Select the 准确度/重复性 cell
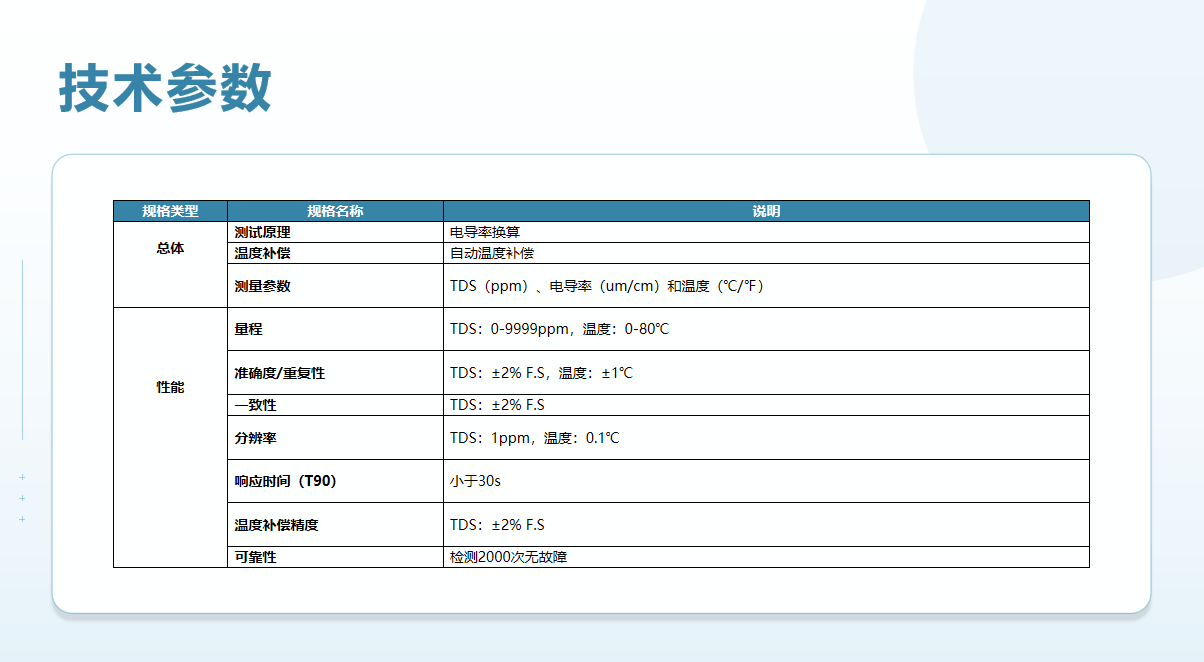1204x662 pixels. pyautogui.click(x=336, y=373)
